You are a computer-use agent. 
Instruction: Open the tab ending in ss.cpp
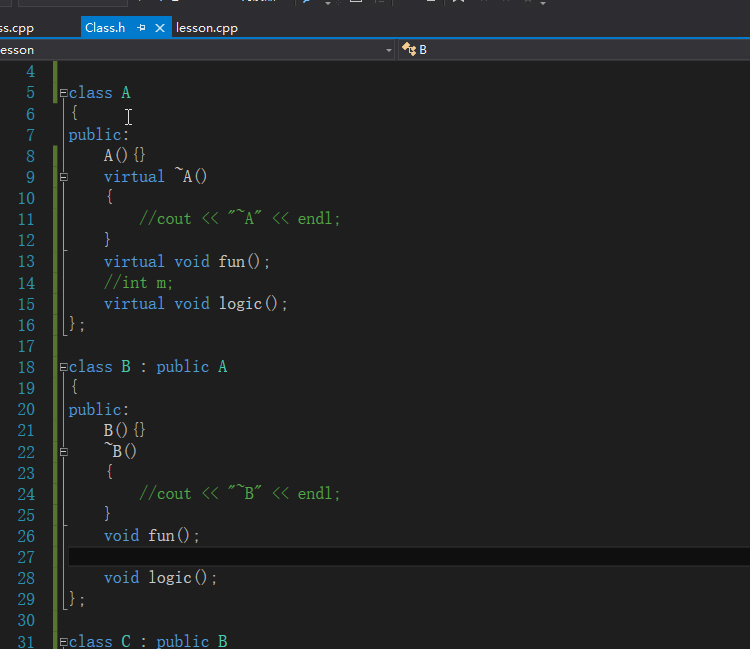point(17,28)
